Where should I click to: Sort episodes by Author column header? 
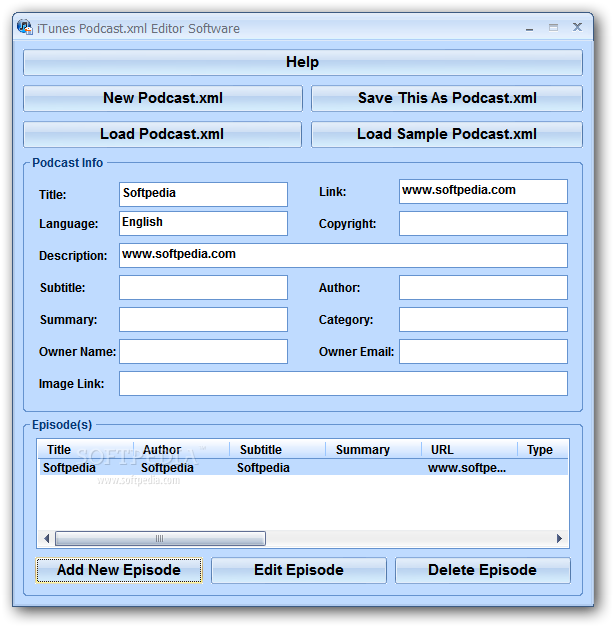pyautogui.click(x=182, y=449)
